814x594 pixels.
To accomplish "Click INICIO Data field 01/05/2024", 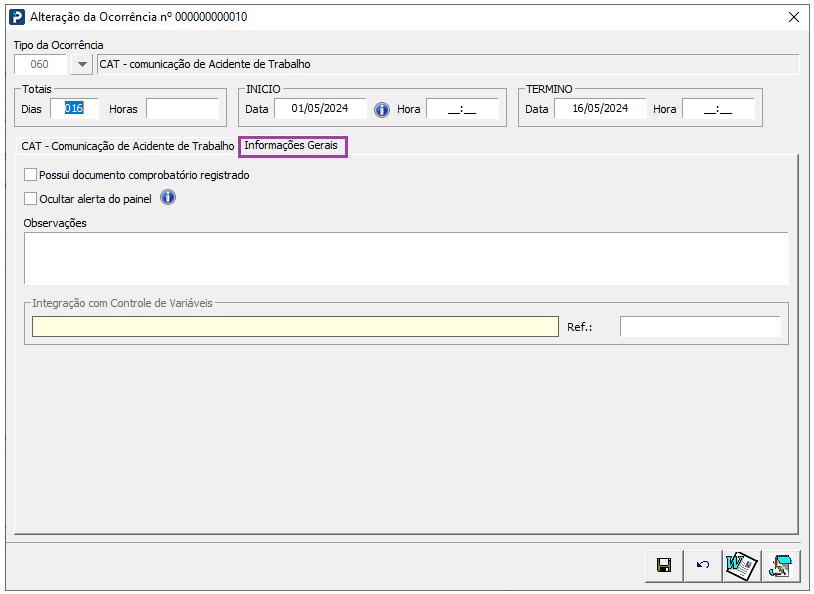I will click(320, 109).
